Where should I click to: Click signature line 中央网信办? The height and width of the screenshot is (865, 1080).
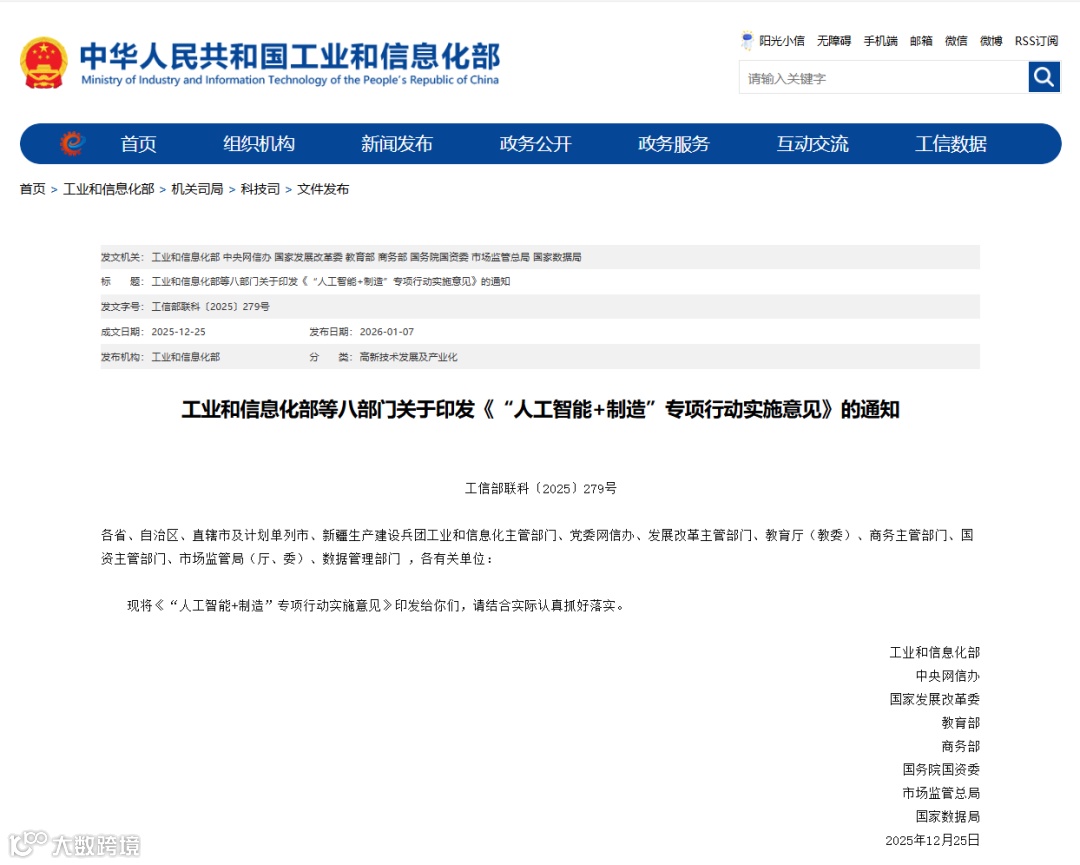pos(947,676)
